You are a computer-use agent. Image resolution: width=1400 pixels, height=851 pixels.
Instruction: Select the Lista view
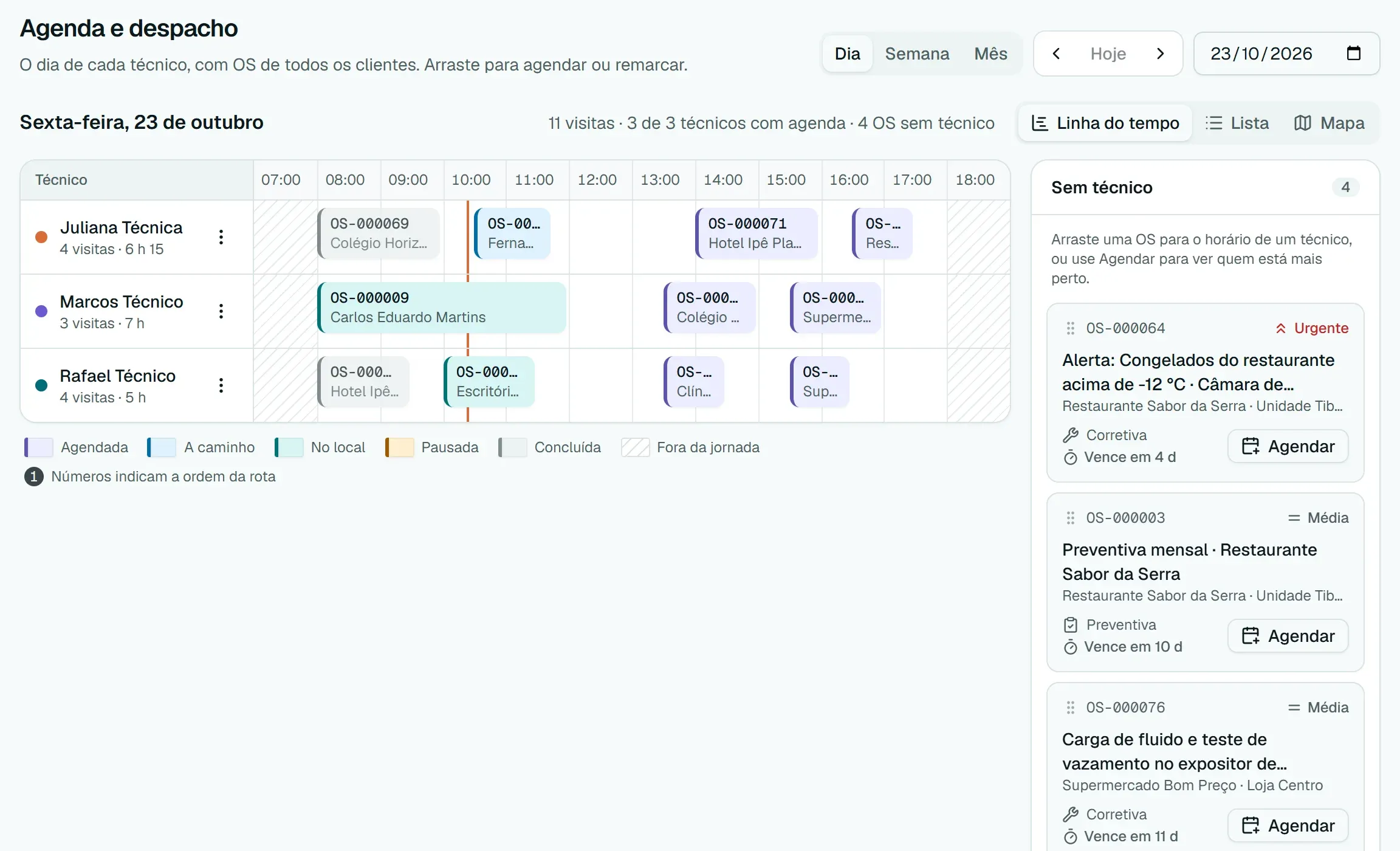coord(1237,123)
